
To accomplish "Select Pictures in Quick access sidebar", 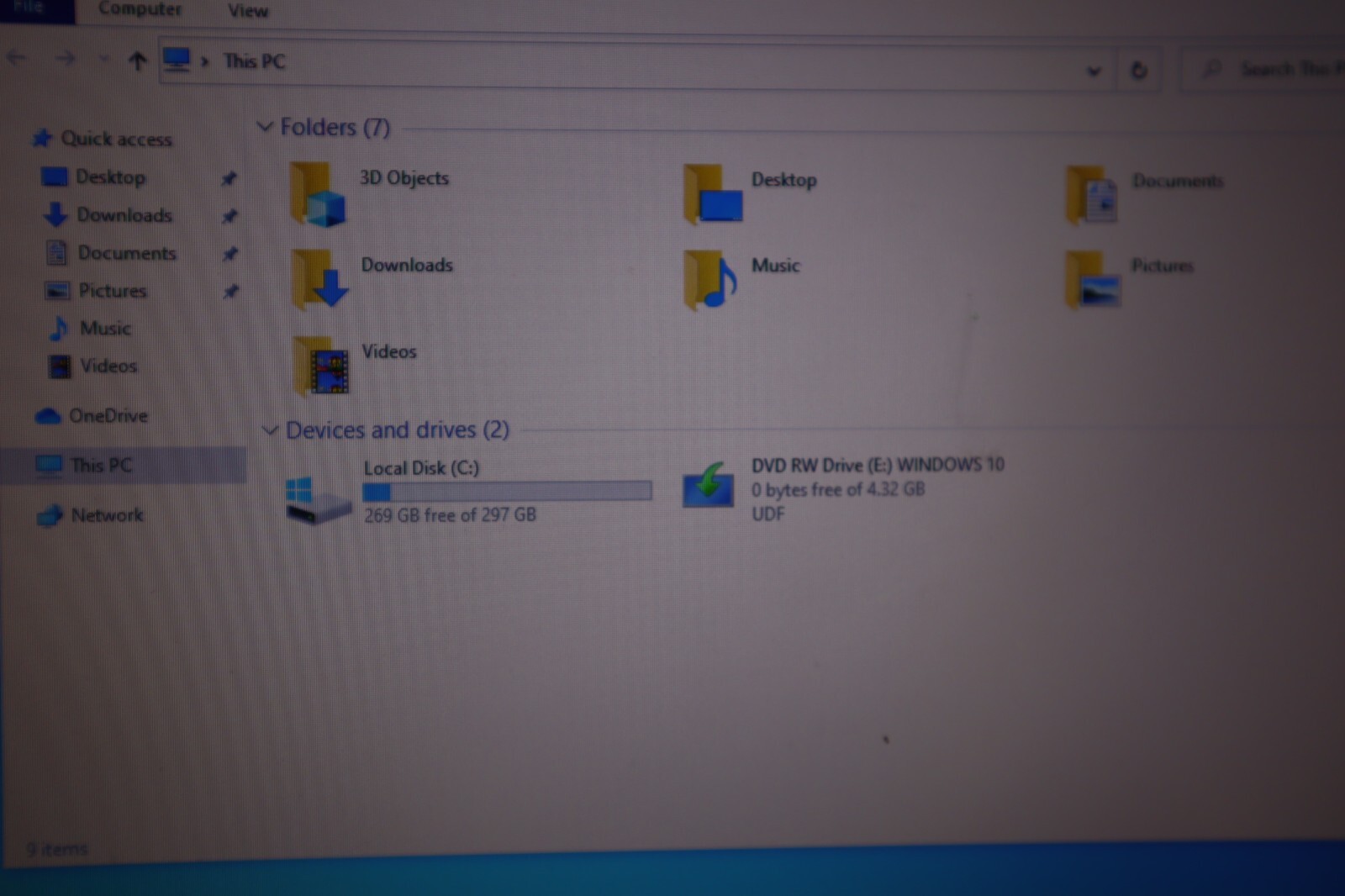I will click(x=113, y=291).
